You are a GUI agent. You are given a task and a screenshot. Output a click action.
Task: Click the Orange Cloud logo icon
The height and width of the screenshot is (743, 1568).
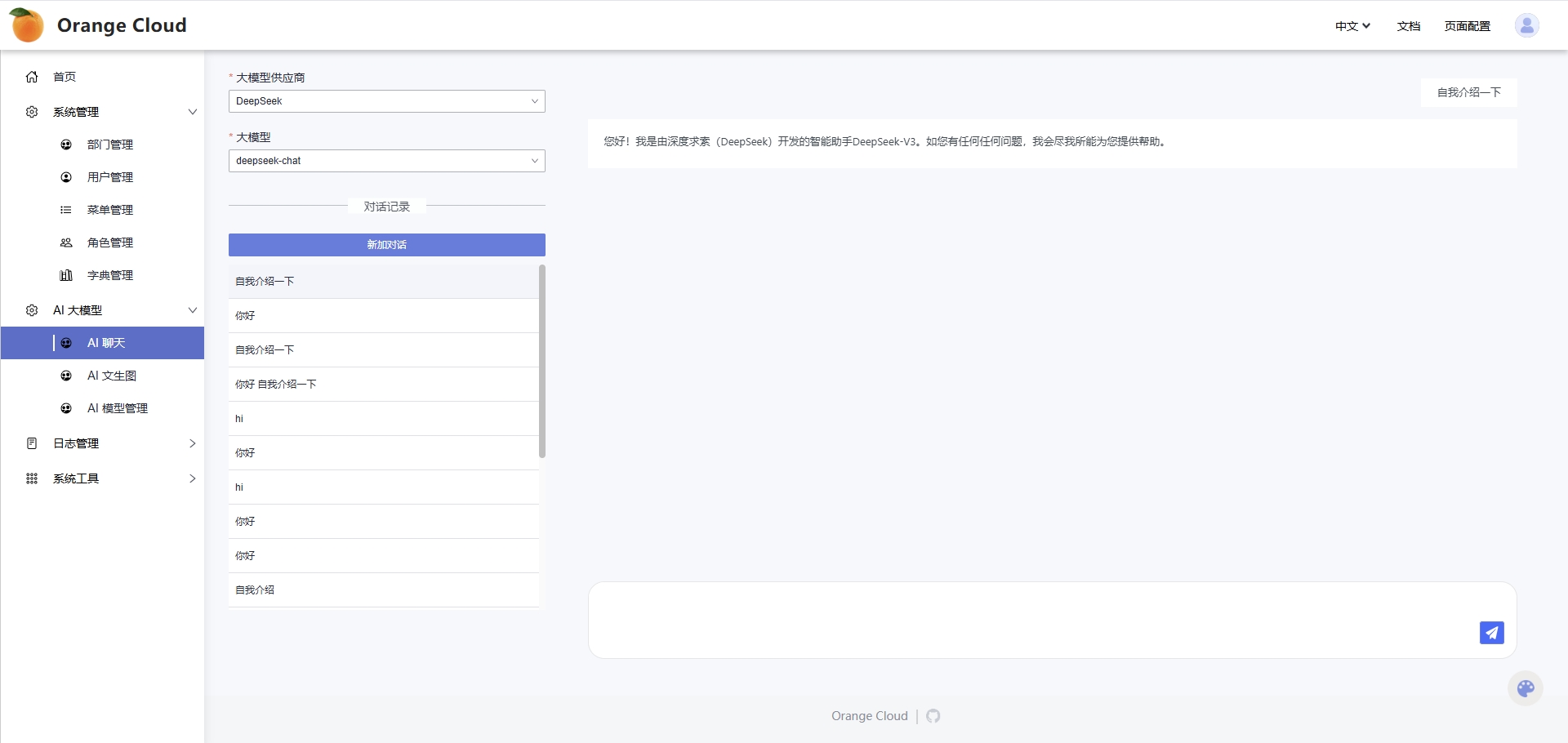[27, 25]
